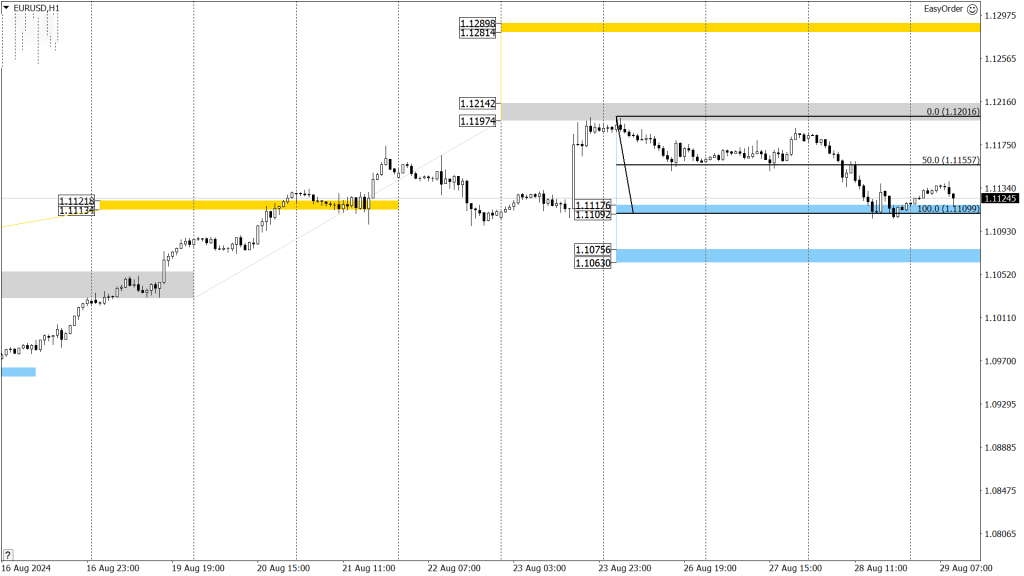Click the Fibonacci 100.0 (1.11099) level
Viewport: 1024px width, 576px height.
[x=948, y=209]
